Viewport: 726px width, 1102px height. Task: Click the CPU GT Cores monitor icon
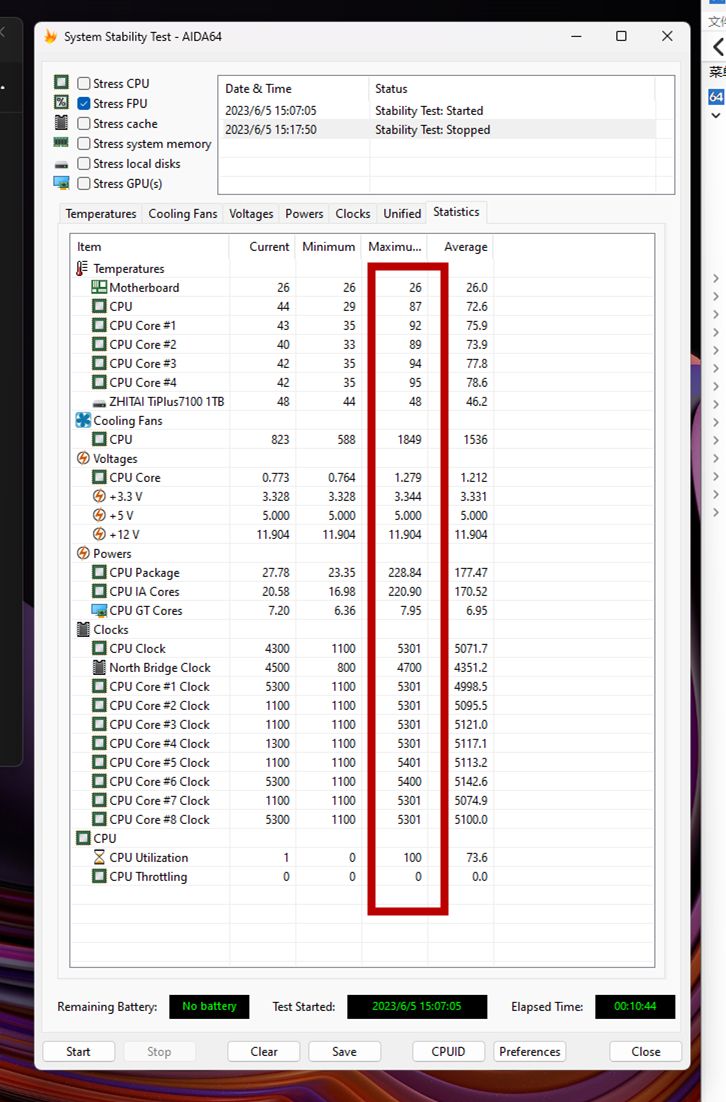click(x=99, y=611)
